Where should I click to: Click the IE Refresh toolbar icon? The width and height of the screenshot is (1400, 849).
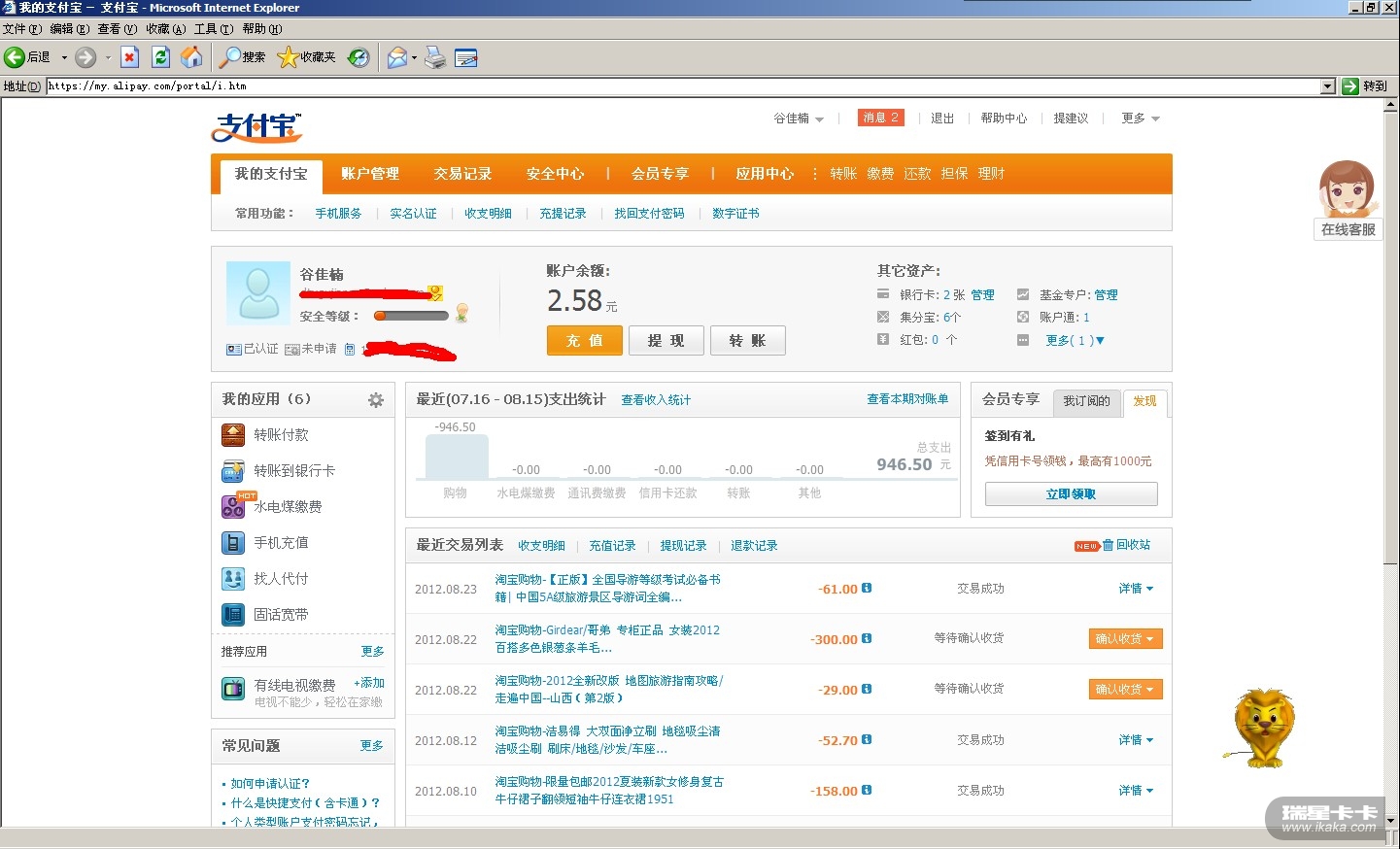click(x=160, y=57)
